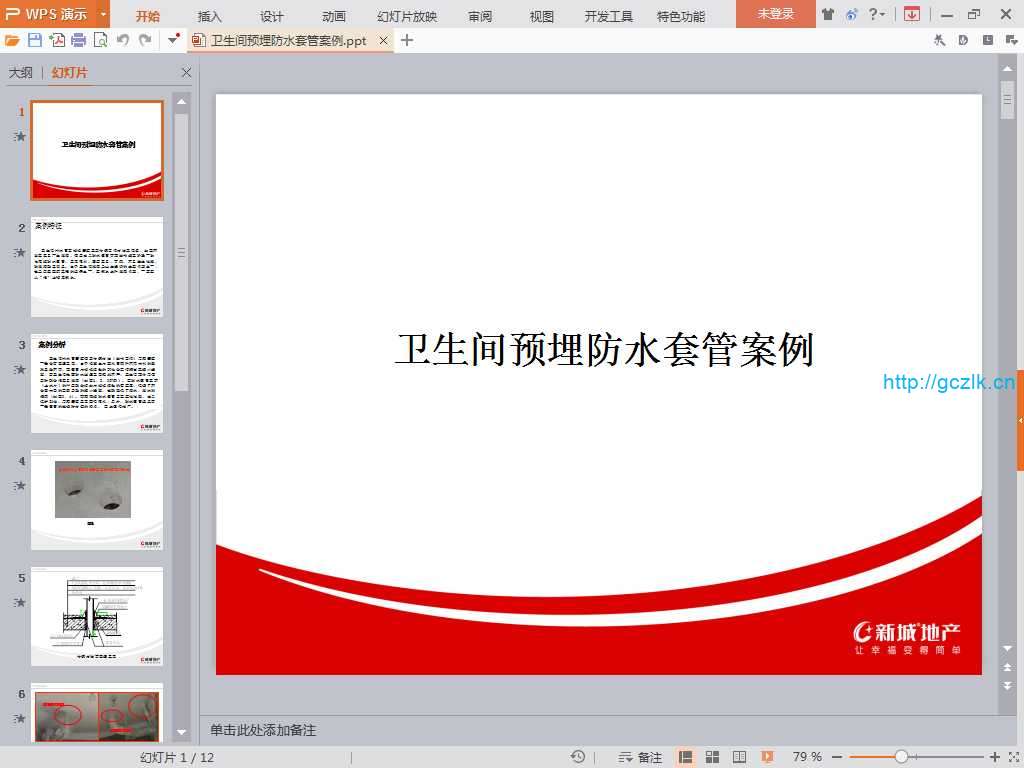Viewport: 1024px width, 768px height.
Task: Open the skin (shirt) icon
Action: click(x=827, y=15)
